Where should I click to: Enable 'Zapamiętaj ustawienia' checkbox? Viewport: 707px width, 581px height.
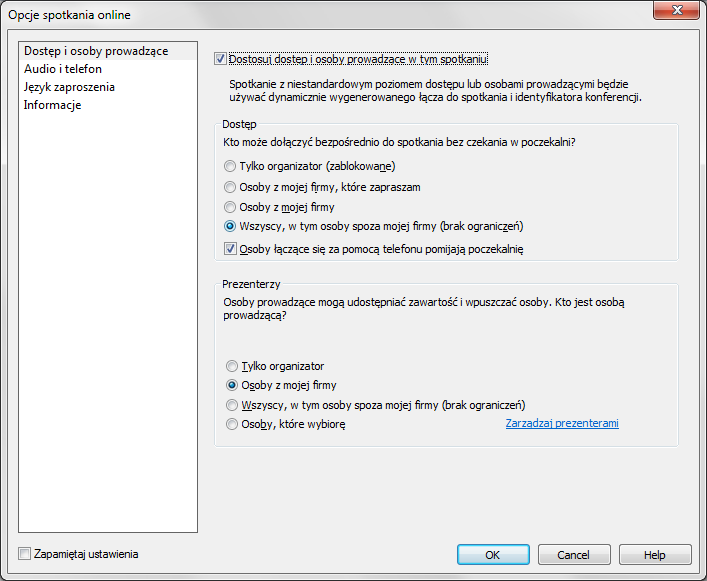[x=24, y=554]
